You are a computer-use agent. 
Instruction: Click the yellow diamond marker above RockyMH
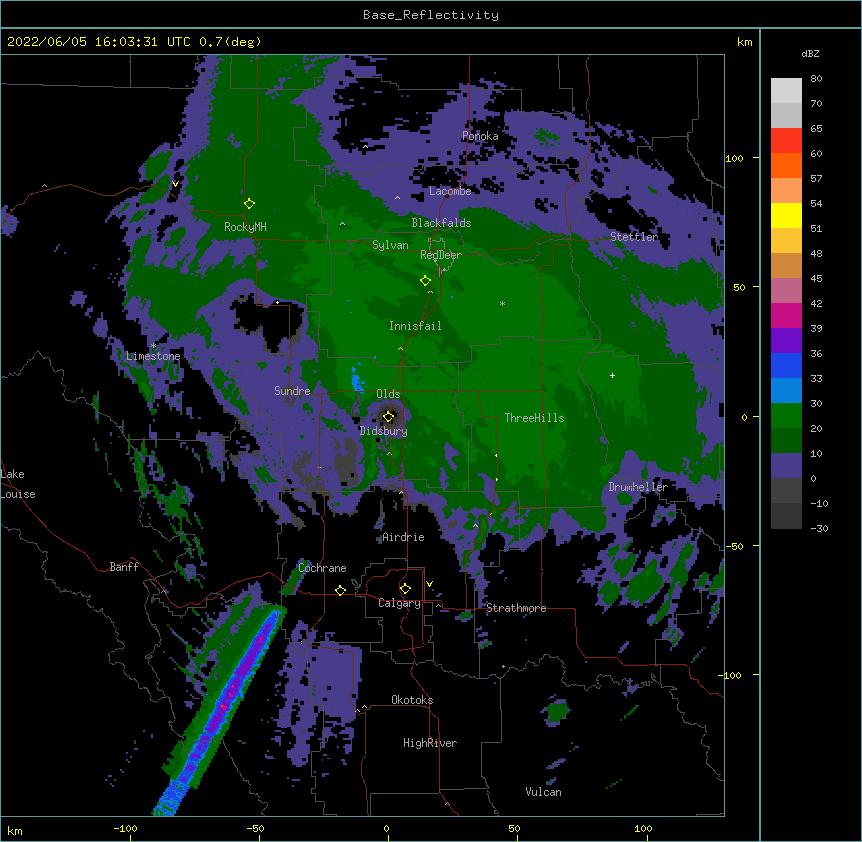(250, 204)
